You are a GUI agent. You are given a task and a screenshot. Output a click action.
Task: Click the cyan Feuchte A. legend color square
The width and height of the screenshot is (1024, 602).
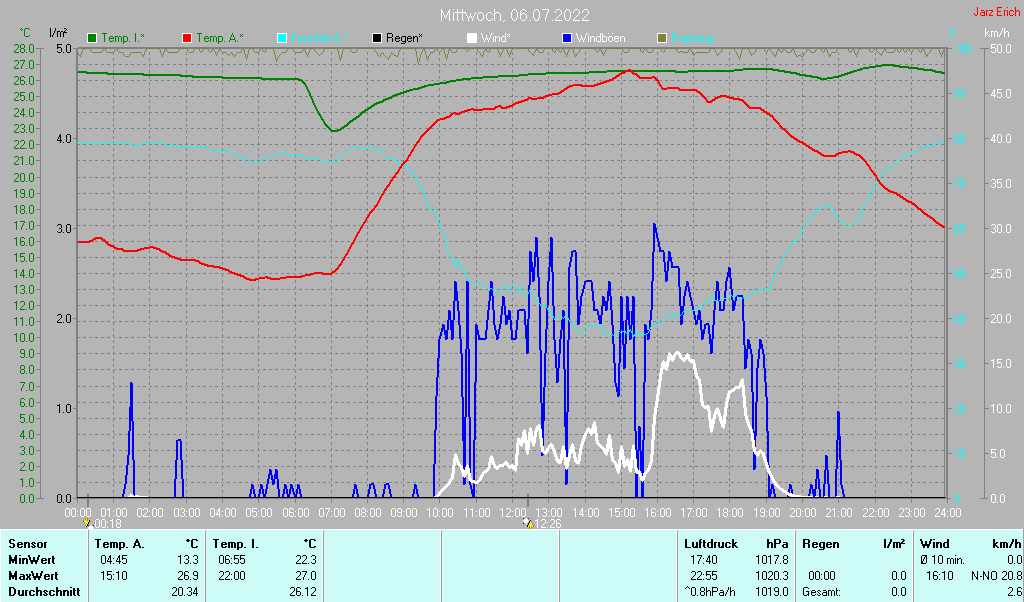click(282, 39)
